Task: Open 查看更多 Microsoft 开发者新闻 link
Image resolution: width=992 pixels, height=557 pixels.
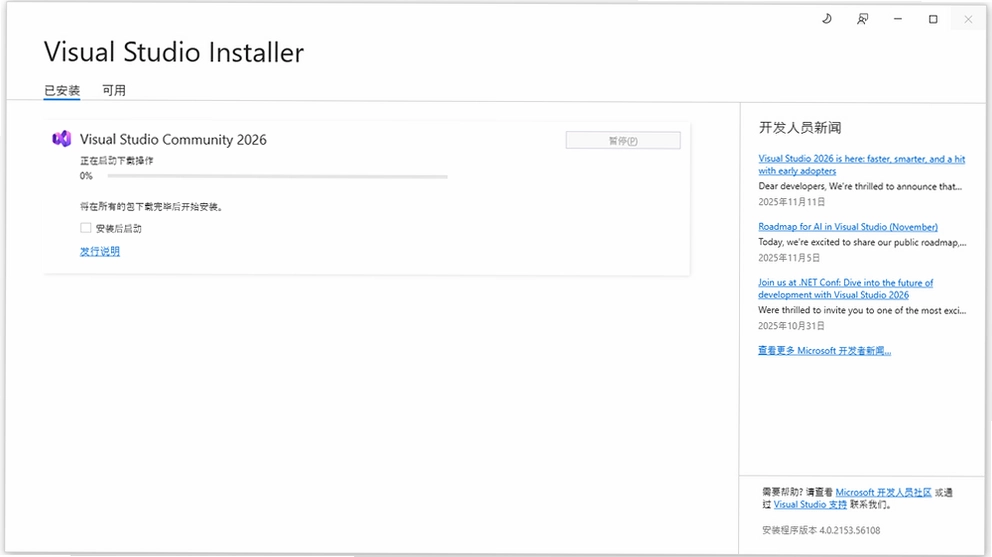Action: click(x=824, y=351)
